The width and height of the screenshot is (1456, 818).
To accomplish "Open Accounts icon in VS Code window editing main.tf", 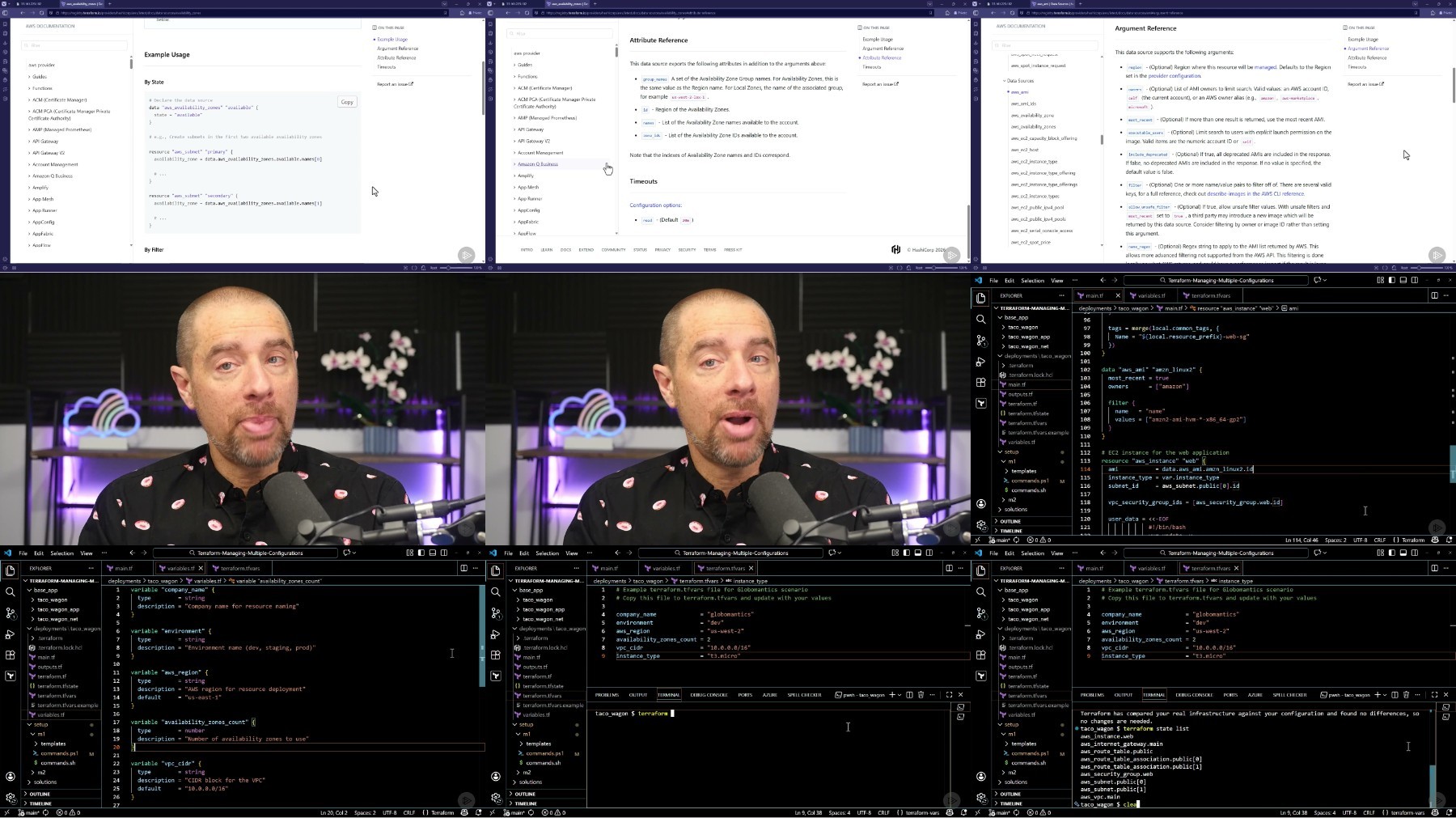I will (x=981, y=503).
